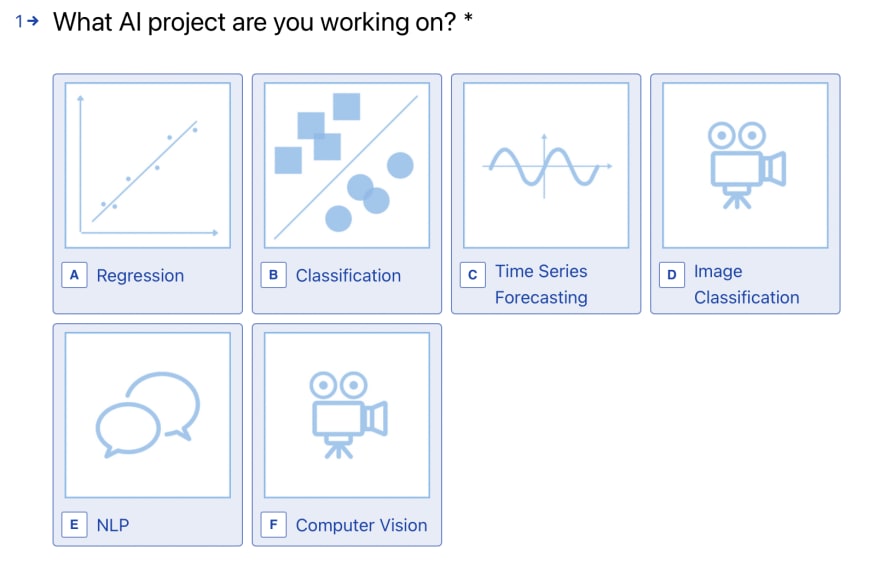Pick the sine wave Time Series image
This screenshot has width=880, height=563.
tap(546, 166)
